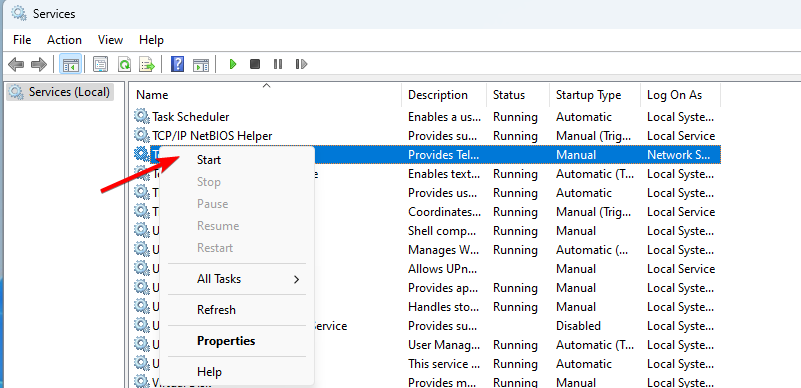The width and height of the screenshot is (801, 388).
Task: Click the Export List toolbar icon
Action: click(x=147, y=64)
